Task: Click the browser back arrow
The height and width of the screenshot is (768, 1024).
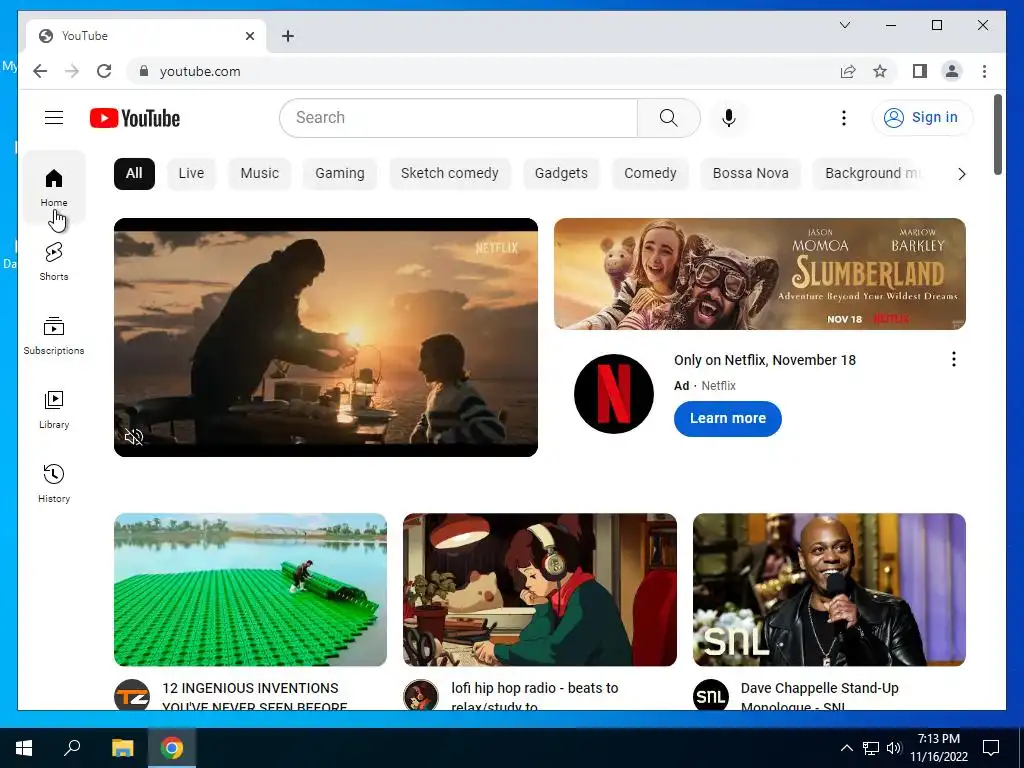Action: tap(40, 71)
